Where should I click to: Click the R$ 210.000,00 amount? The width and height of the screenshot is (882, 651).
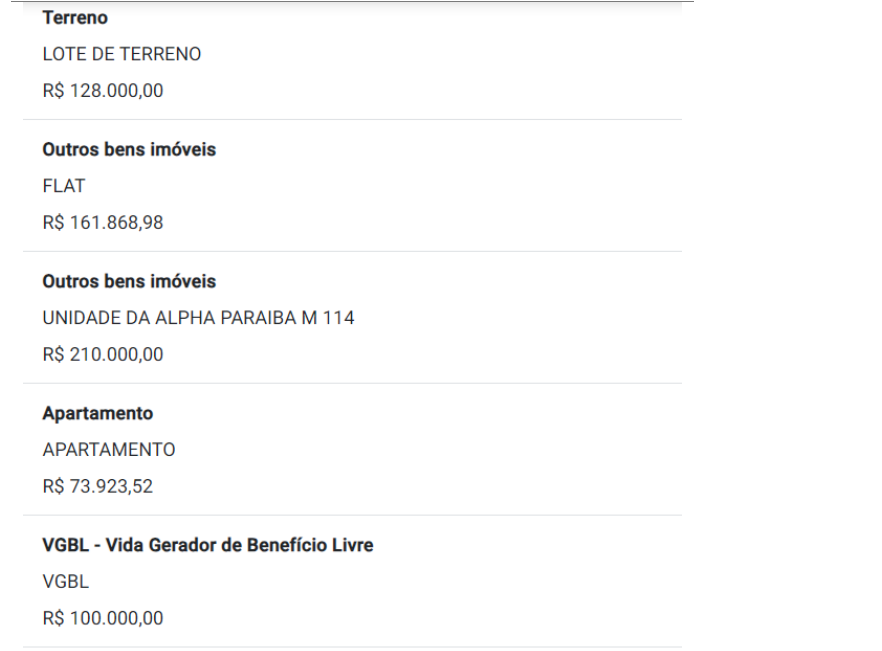pyautogui.click(x=103, y=354)
